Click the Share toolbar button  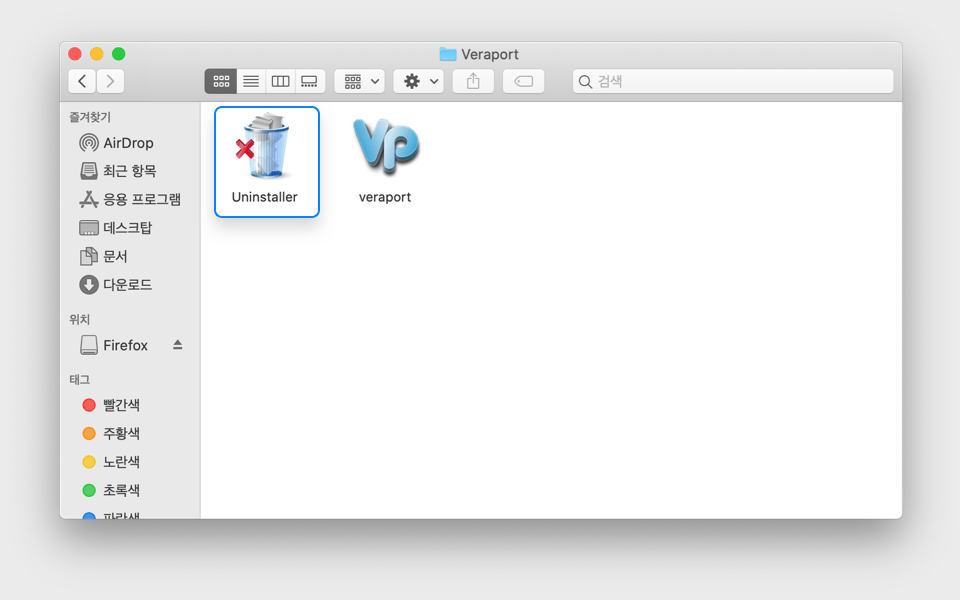(x=473, y=81)
